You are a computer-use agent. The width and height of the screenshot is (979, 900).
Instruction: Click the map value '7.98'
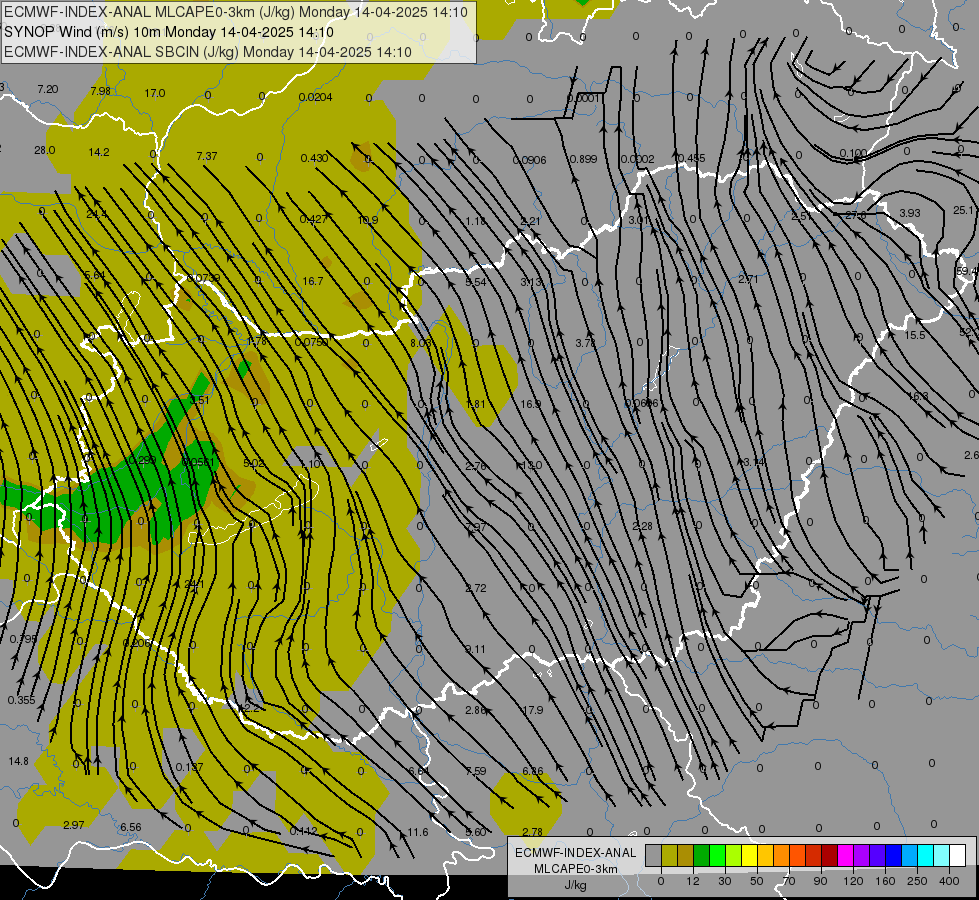pos(101,91)
